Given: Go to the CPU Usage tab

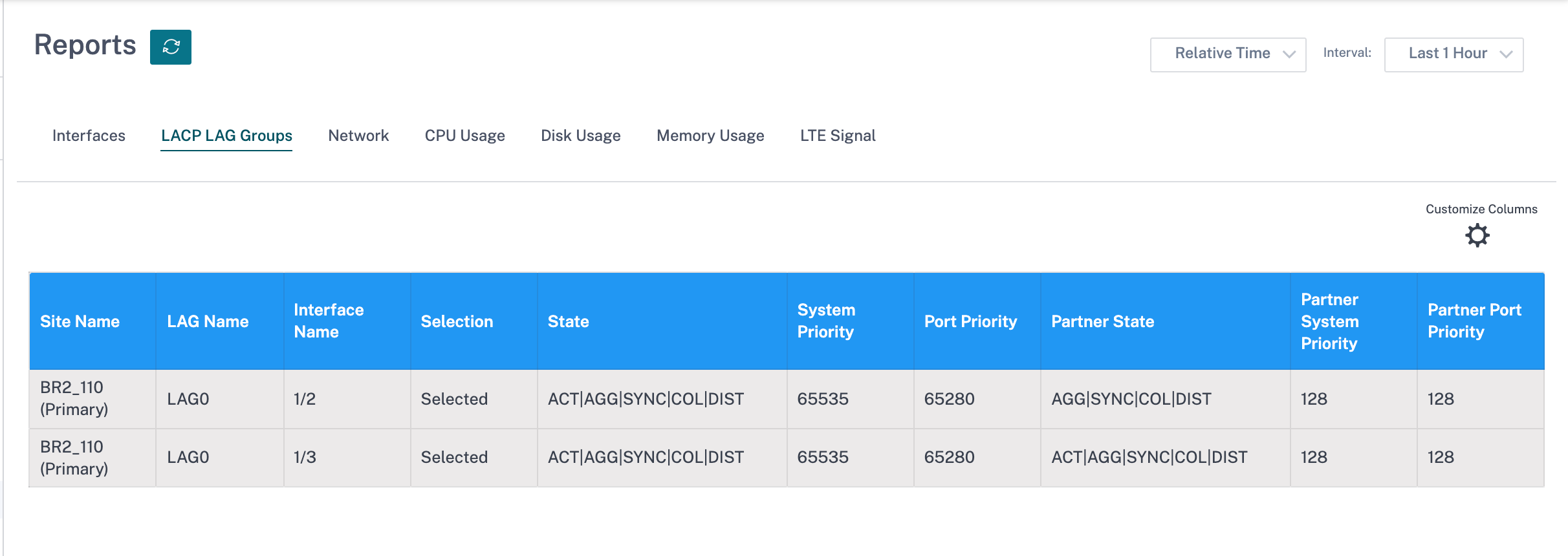Looking at the screenshot, I should (465, 136).
